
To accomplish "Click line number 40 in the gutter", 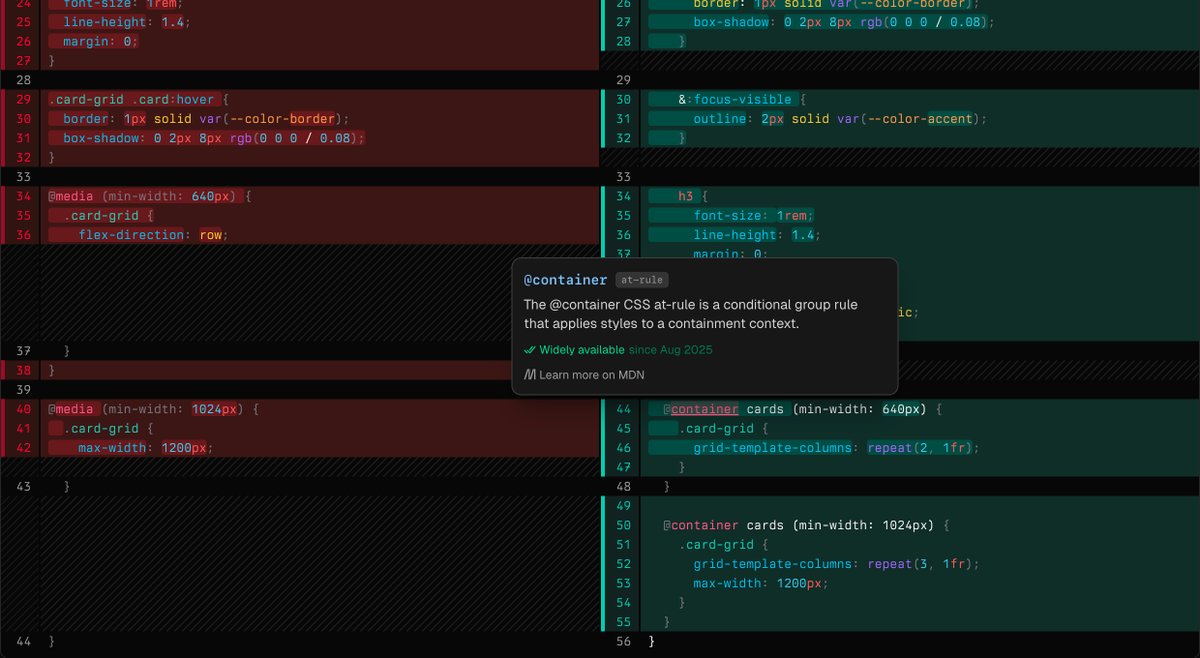I will [23, 409].
